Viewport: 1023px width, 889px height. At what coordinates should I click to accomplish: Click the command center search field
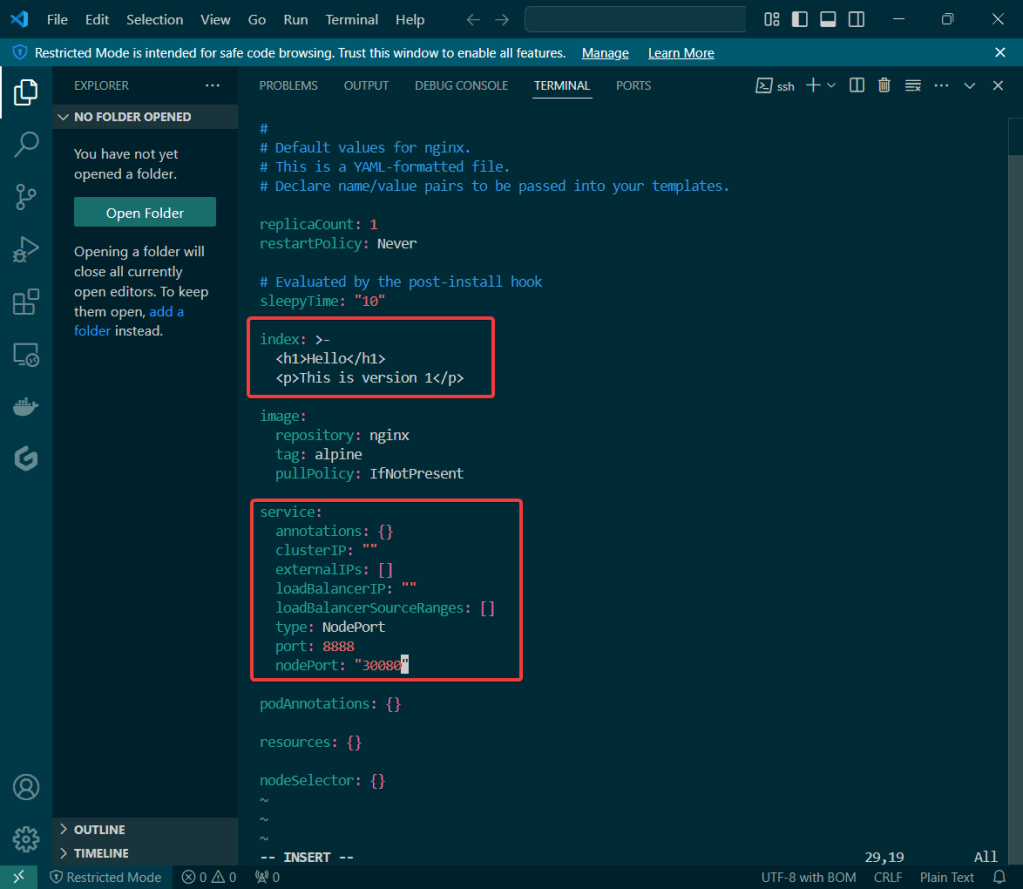[x=635, y=20]
